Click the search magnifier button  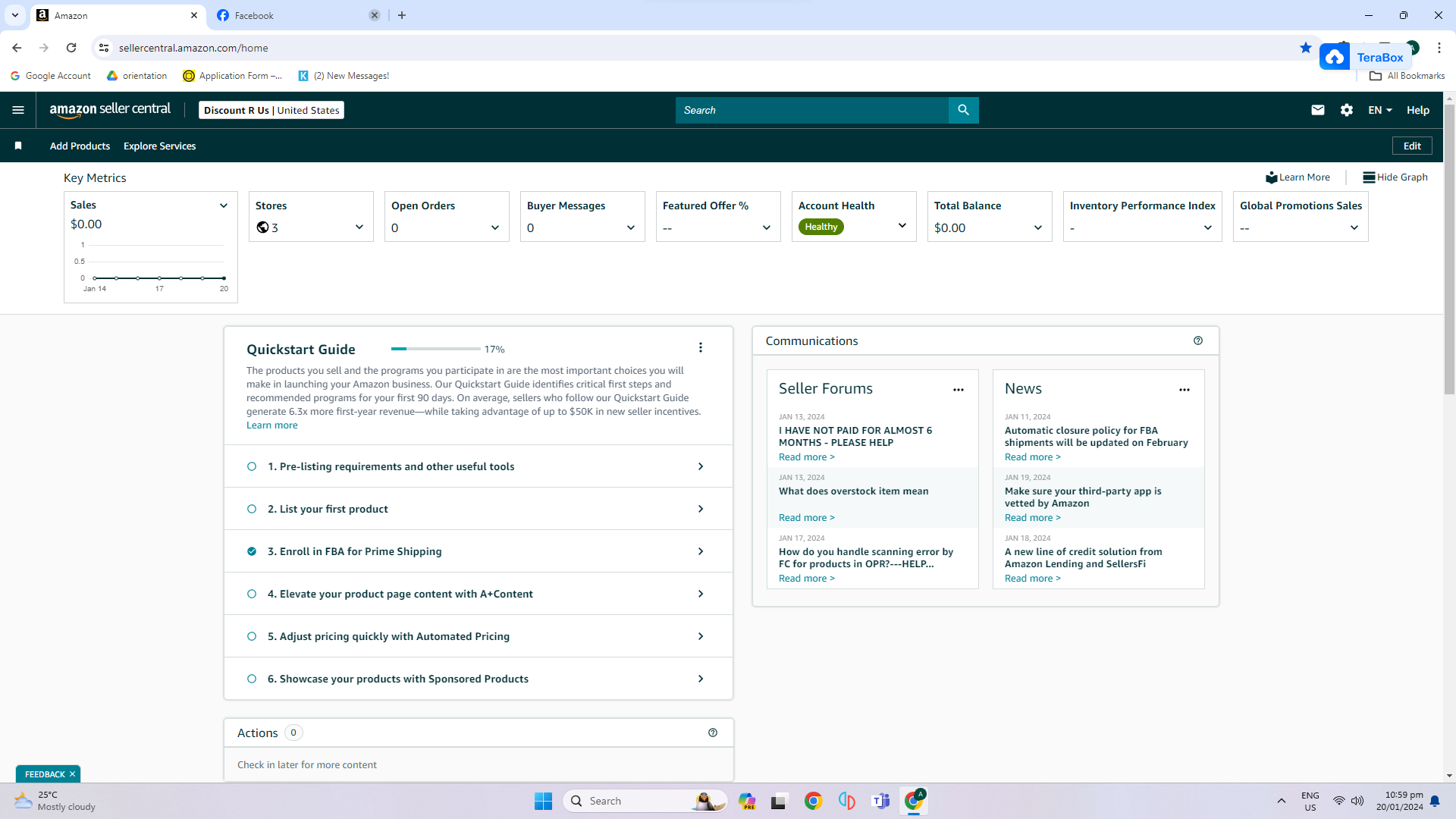click(963, 110)
